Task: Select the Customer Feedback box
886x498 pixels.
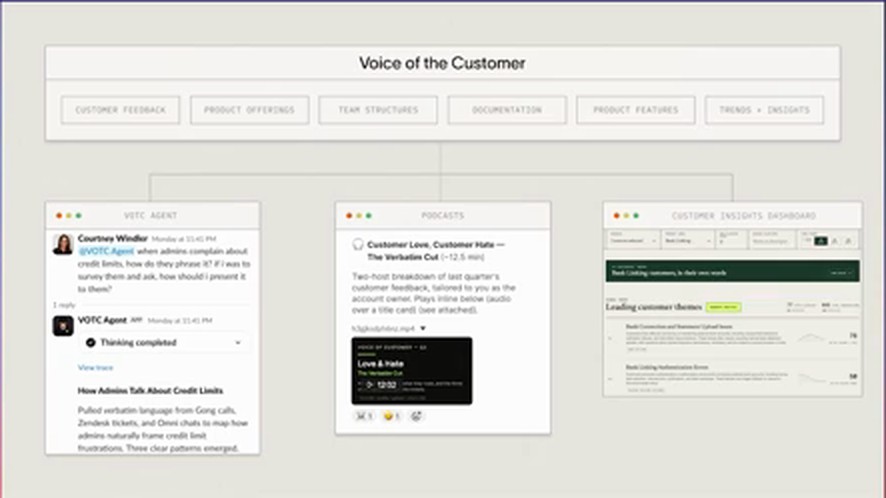Action: tap(120, 110)
